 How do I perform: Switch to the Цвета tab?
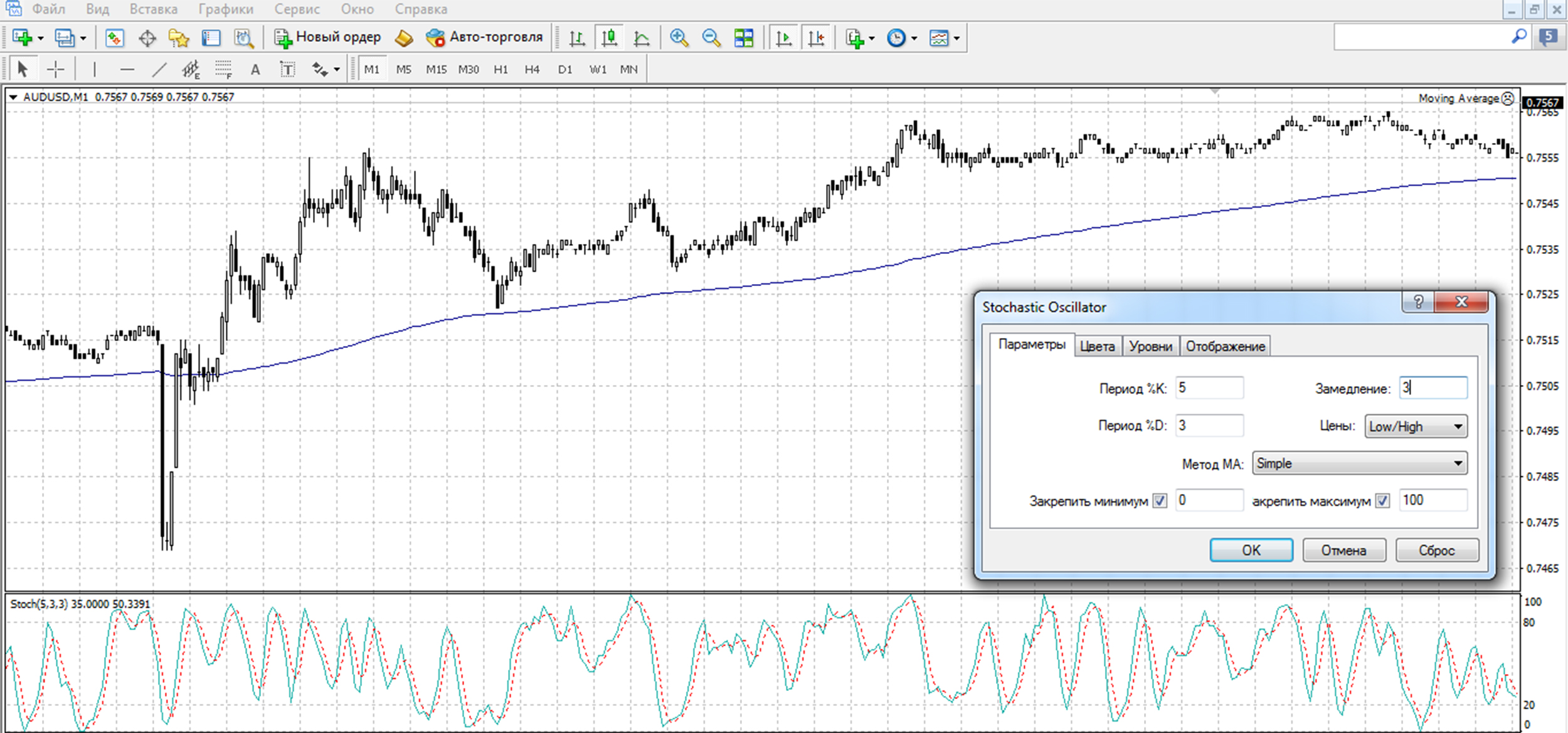(1098, 346)
